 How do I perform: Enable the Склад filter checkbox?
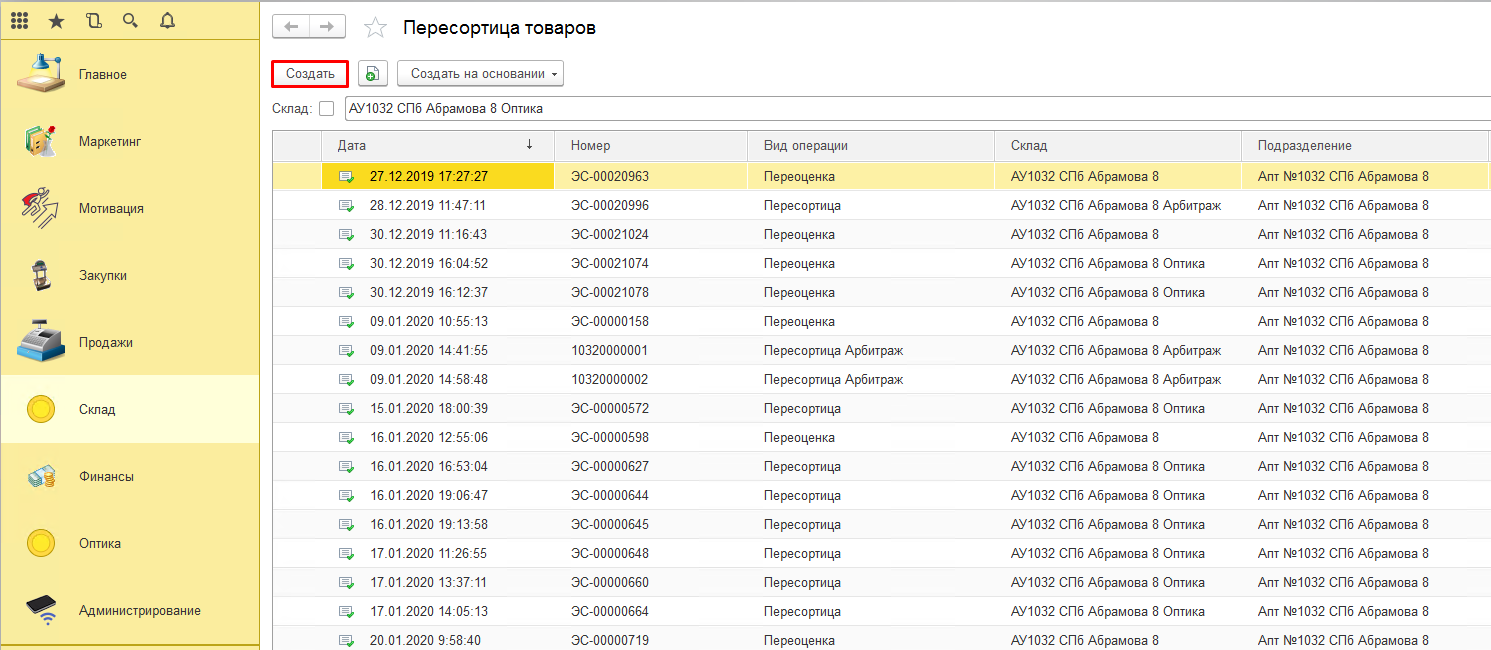click(326, 109)
